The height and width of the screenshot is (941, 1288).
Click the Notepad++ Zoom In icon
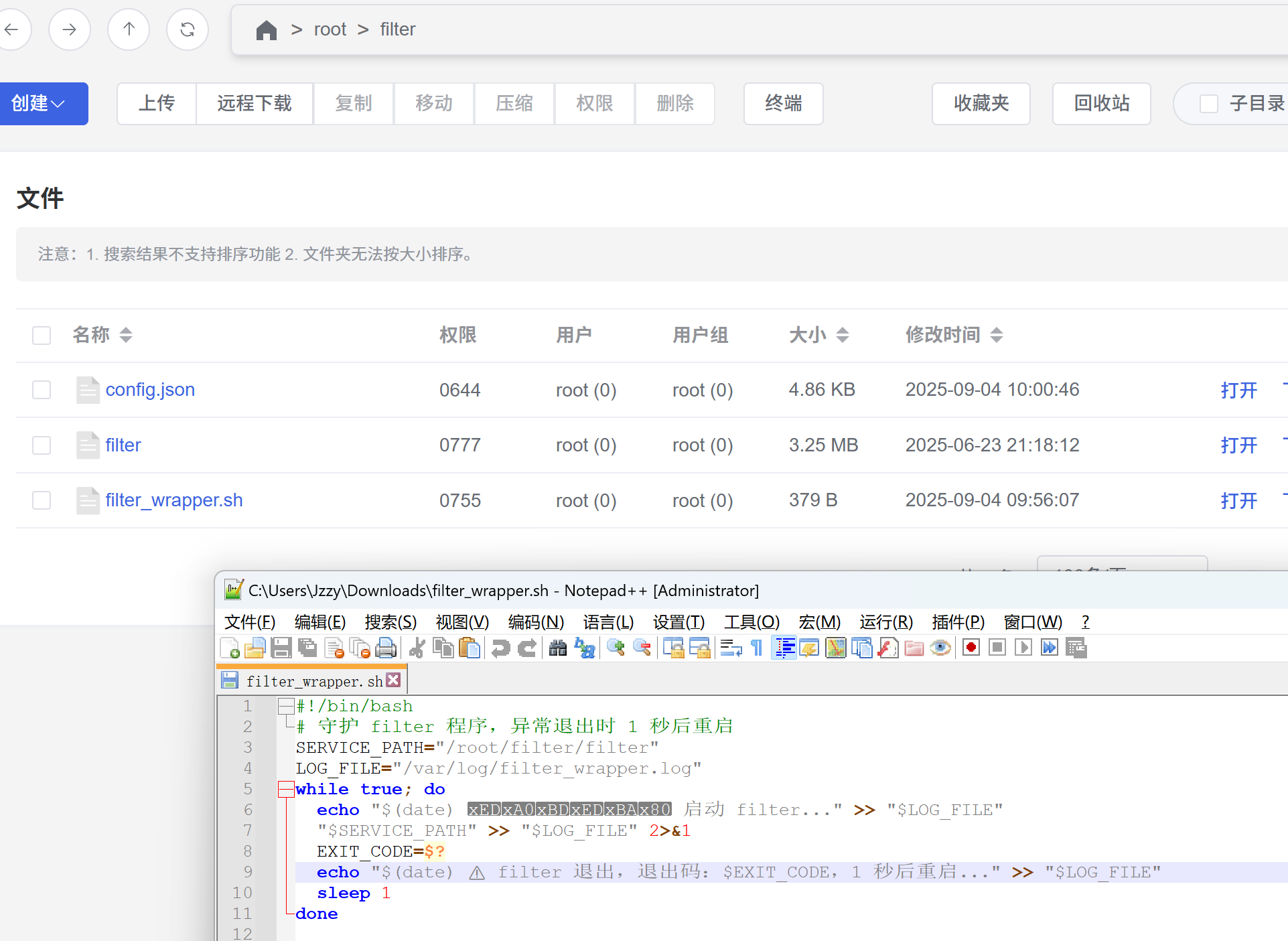click(616, 648)
